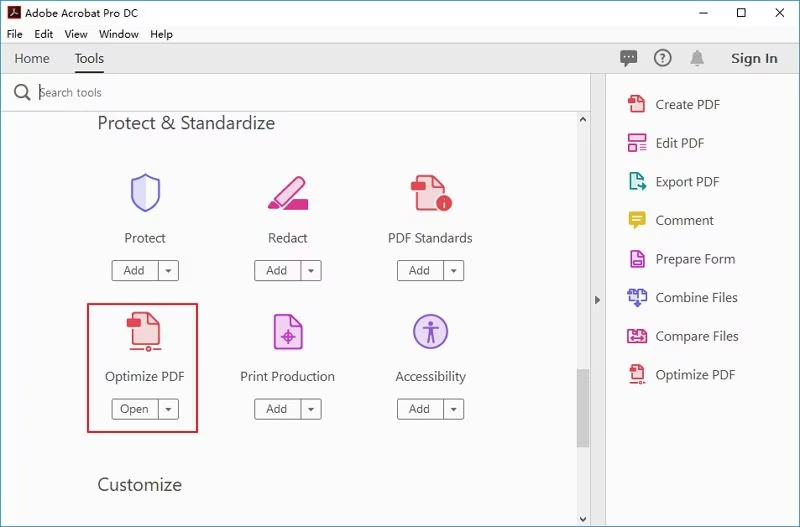The height and width of the screenshot is (527, 800).
Task: Open the feedback chat bubble icon
Action: click(x=629, y=58)
